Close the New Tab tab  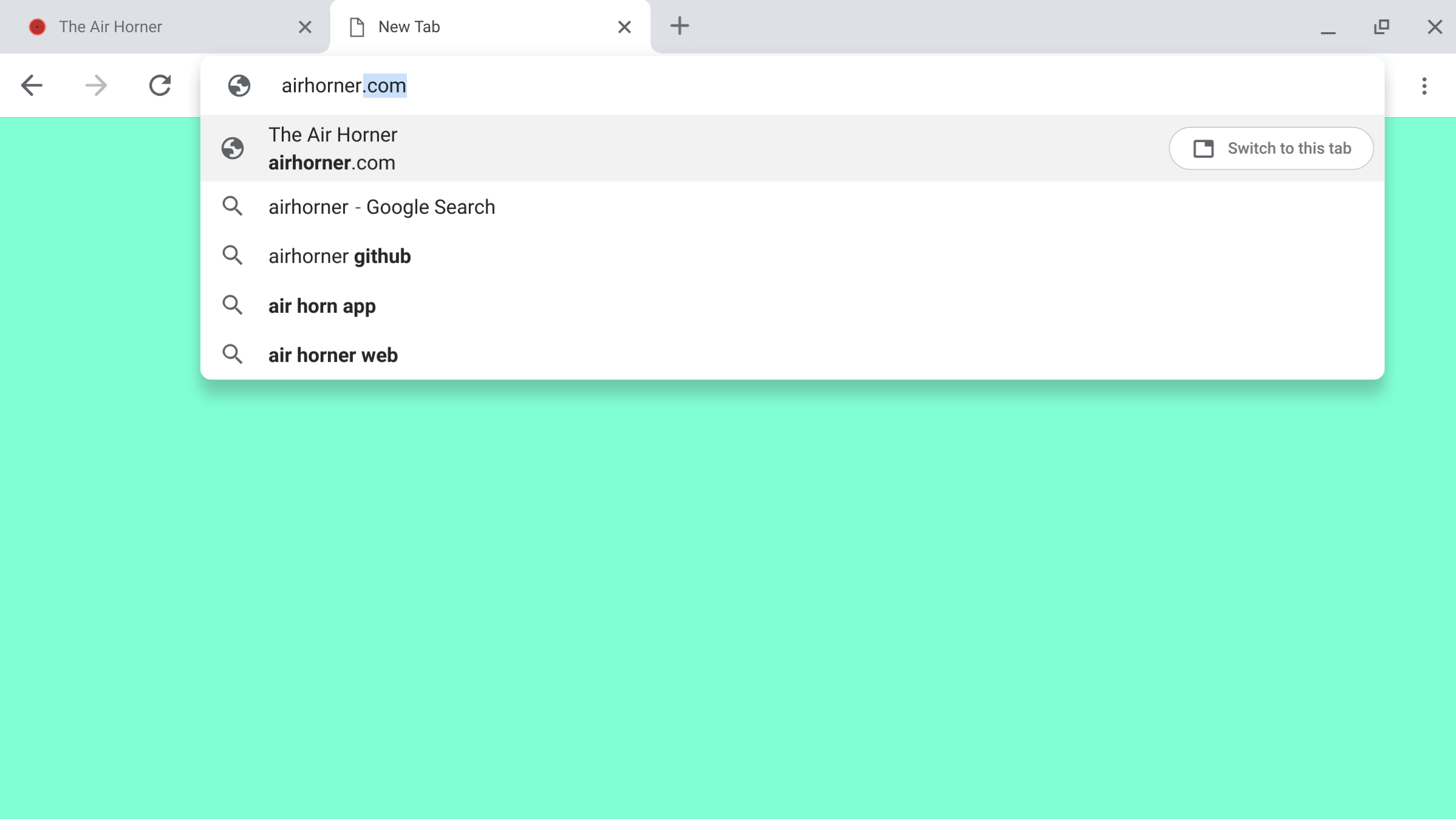[x=624, y=27]
